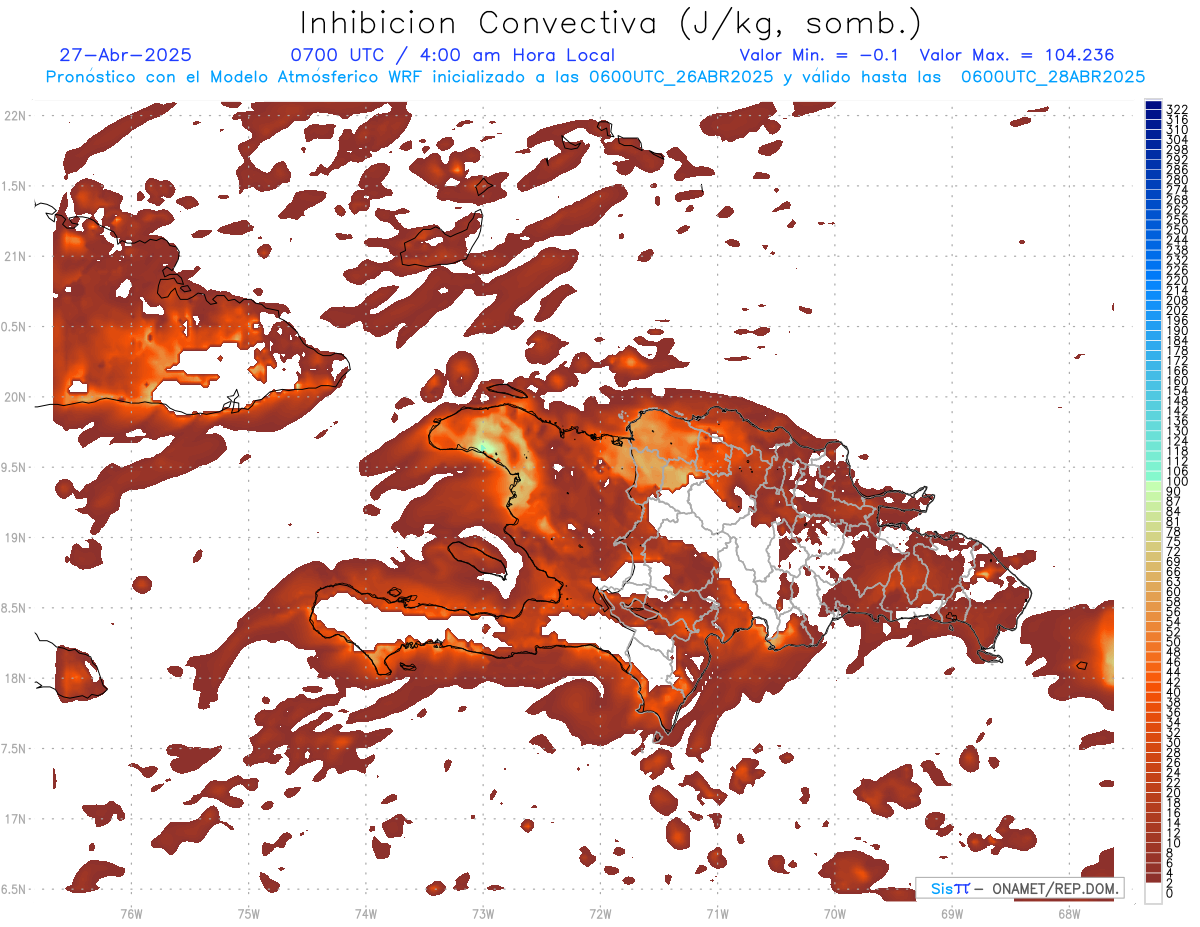The width and height of the screenshot is (1200, 927).
Task: Click the 'Valor Max. = 104.236' readout
Action: coord(1017,55)
